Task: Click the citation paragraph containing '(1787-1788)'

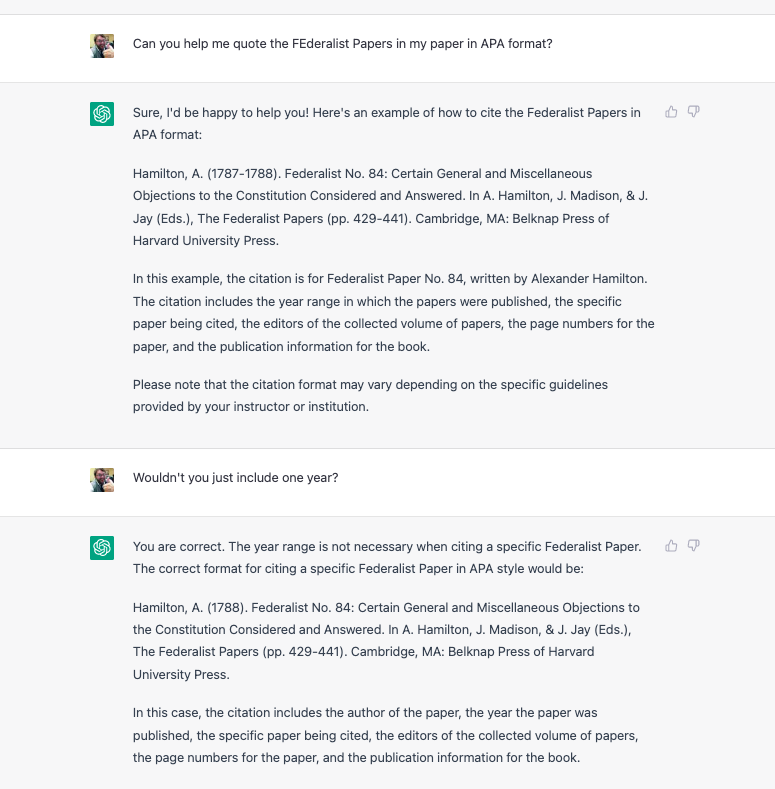Action: tap(391, 207)
